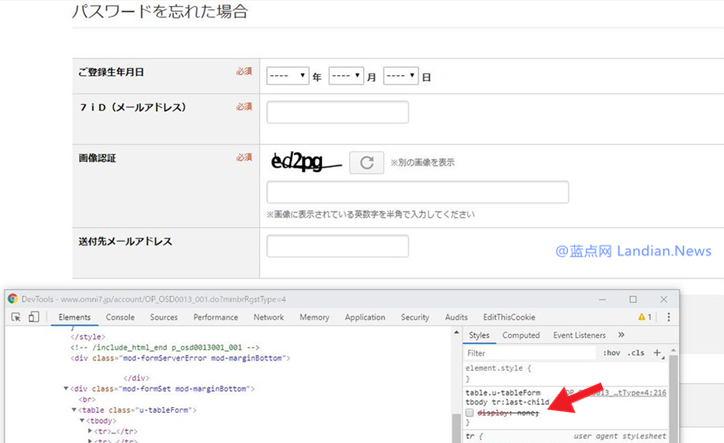Open the birth day dropdown
This screenshot has height=443, width=724.
[400, 76]
